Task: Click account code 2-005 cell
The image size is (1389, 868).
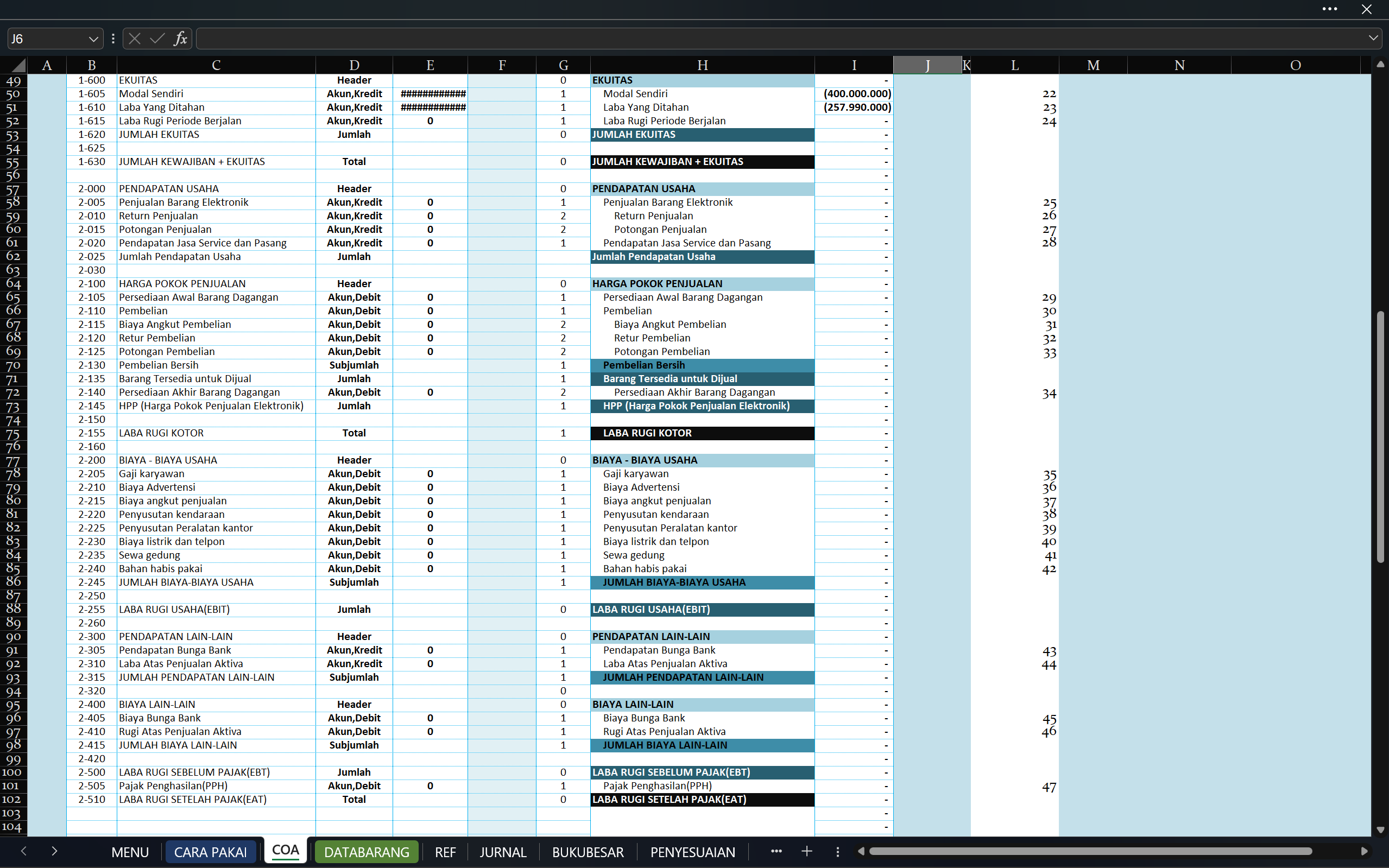Action: pos(92,202)
